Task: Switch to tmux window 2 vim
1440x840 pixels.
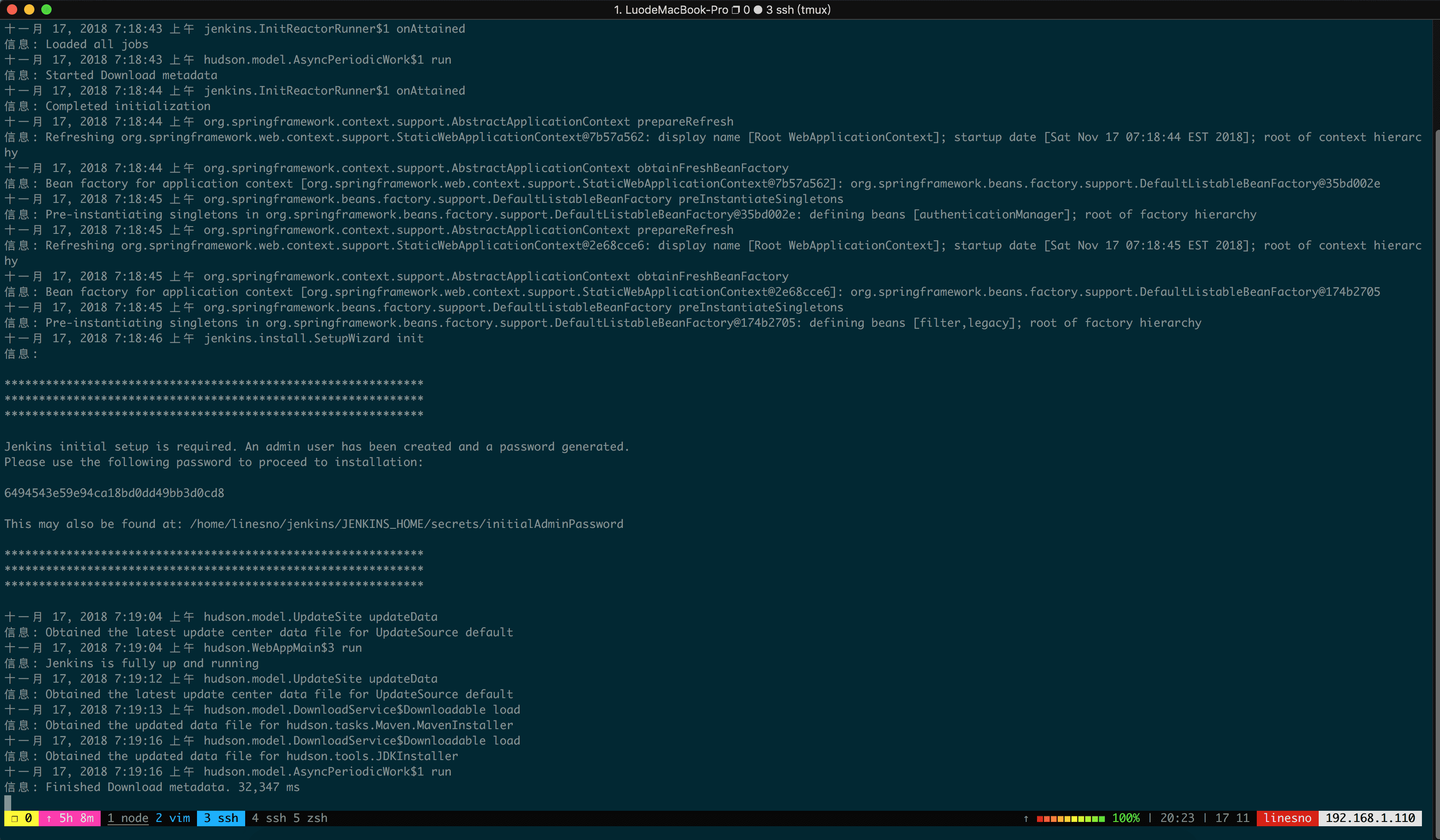Action: tap(172, 818)
